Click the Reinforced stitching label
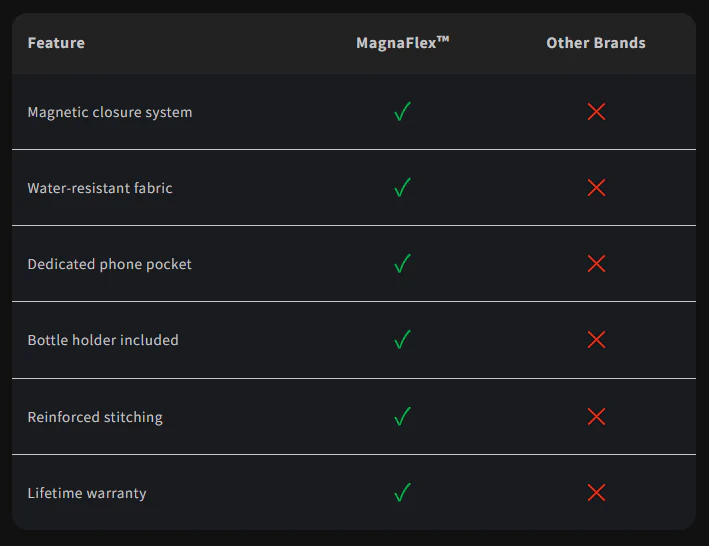 pos(95,417)
